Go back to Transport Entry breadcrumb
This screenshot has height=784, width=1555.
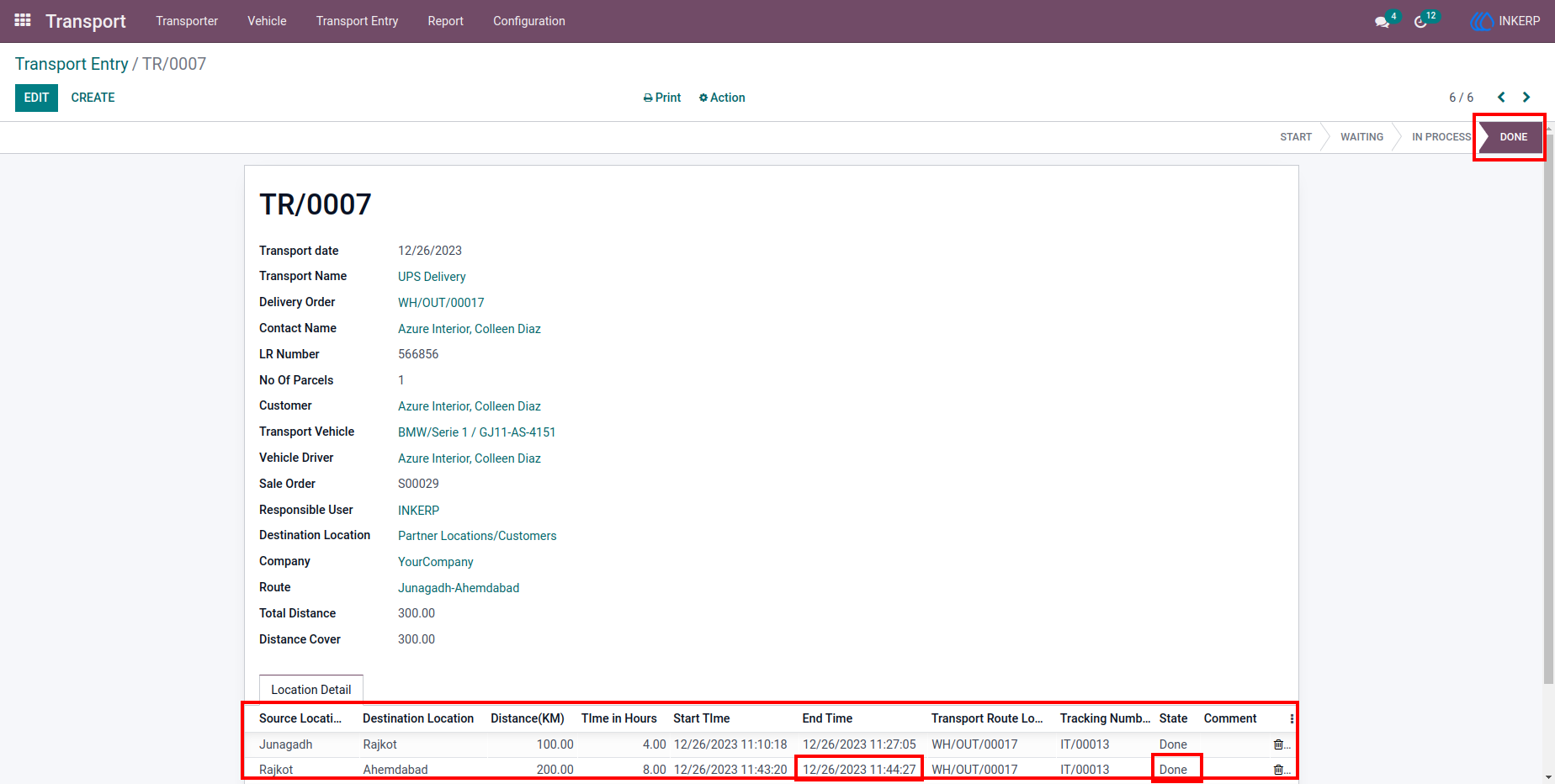(x=72, y=64)
